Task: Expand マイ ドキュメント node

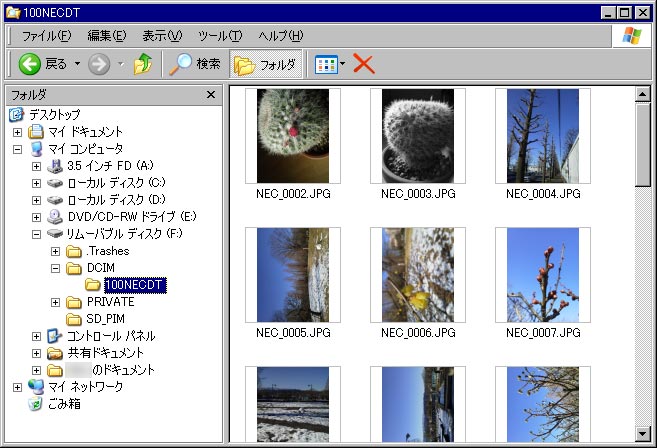Action: click(x=17, y=132)
